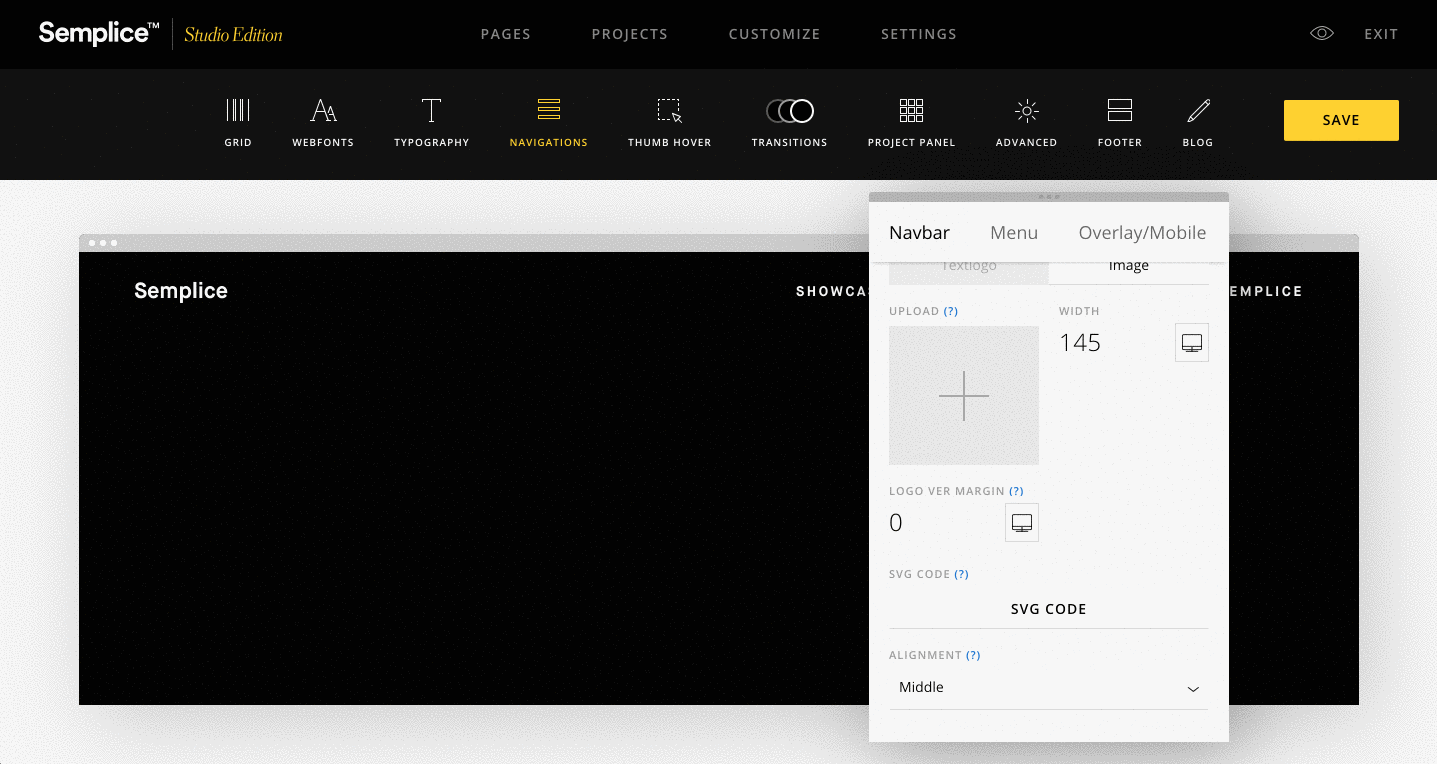The image size is (1437, 764).
Task: Click the logo upload area
Action: [963, 395]
